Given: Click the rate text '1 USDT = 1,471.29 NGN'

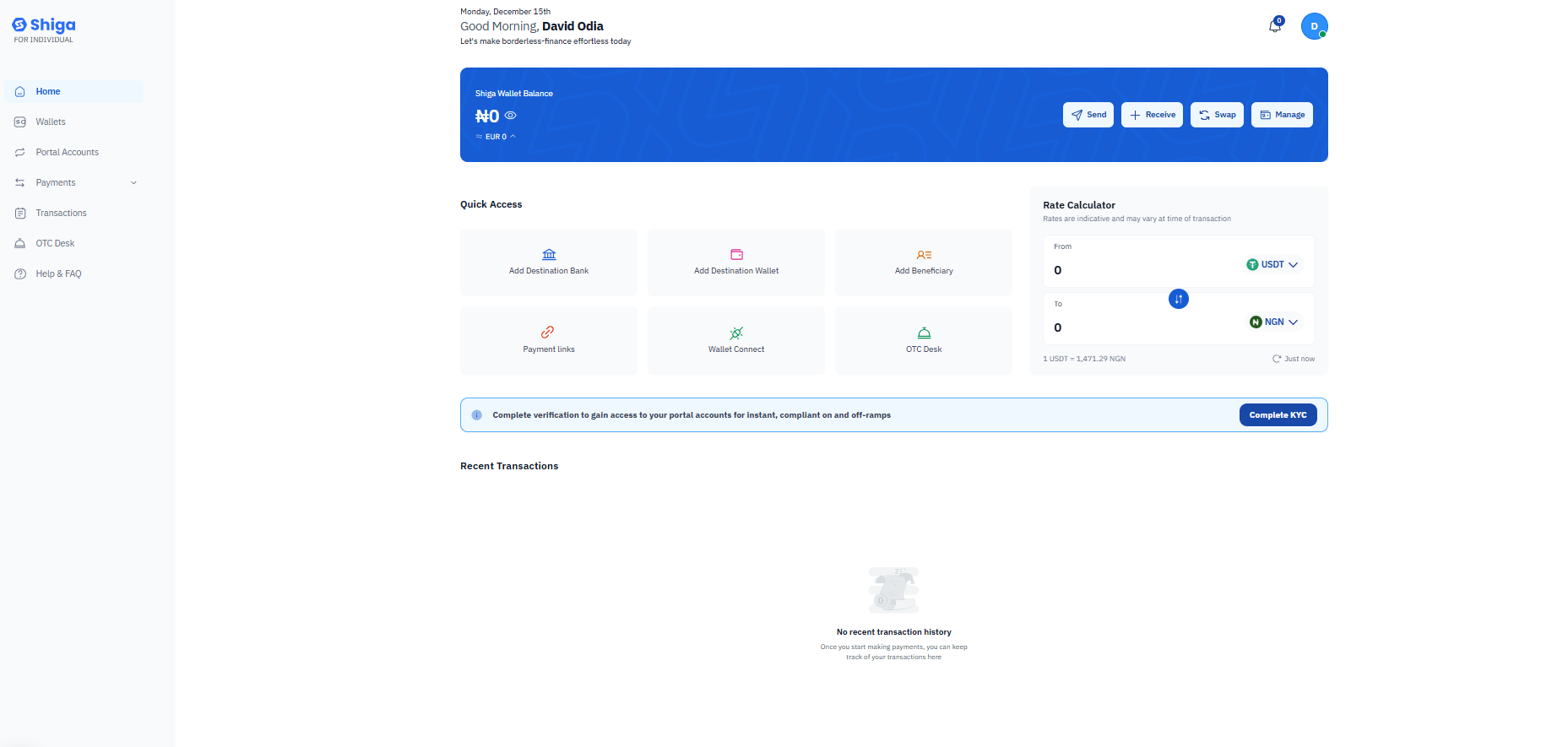Looking at the screenshot, I should (1084, 359).
